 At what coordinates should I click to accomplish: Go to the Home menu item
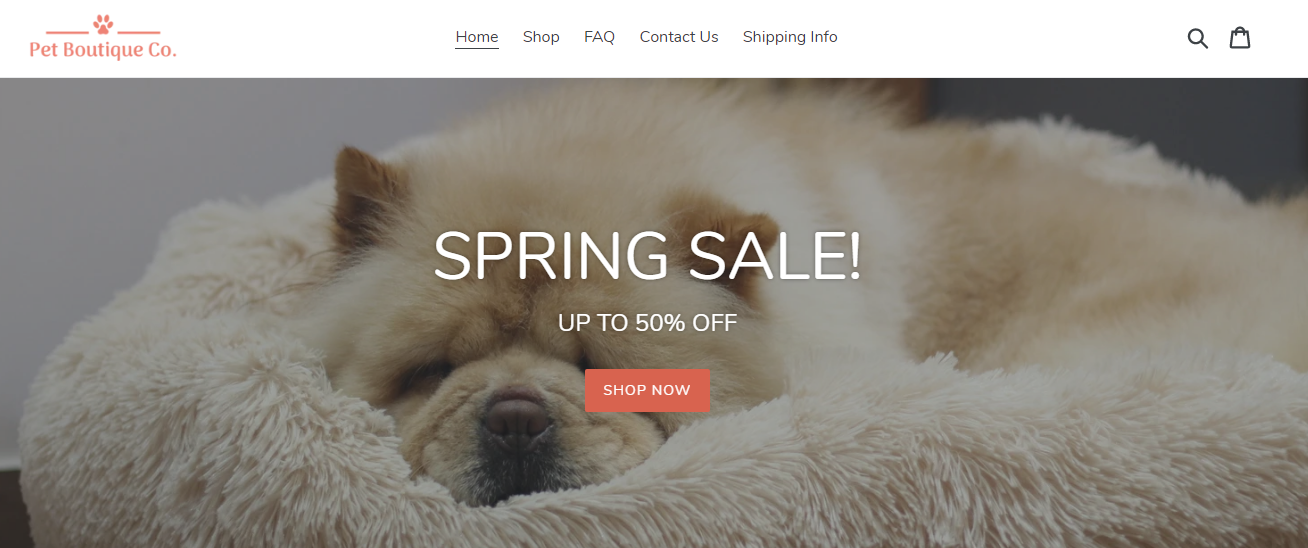click(477, 37)
